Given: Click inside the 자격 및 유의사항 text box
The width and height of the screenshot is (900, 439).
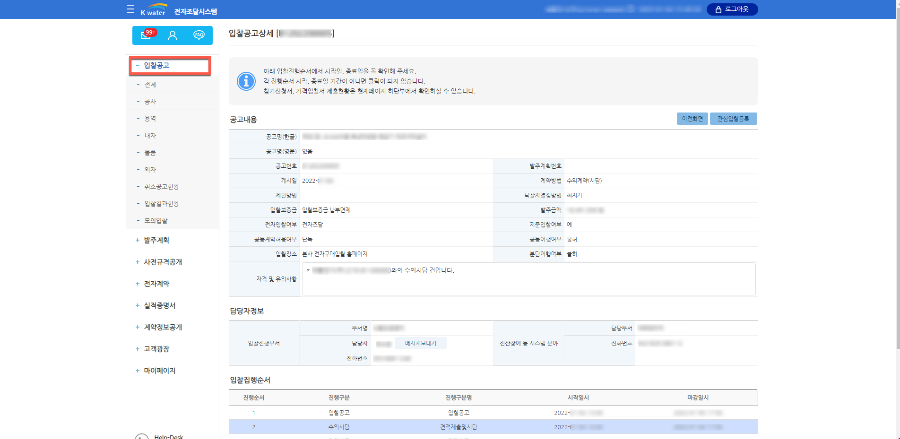Looking at the screenshot, I should 529,279.
